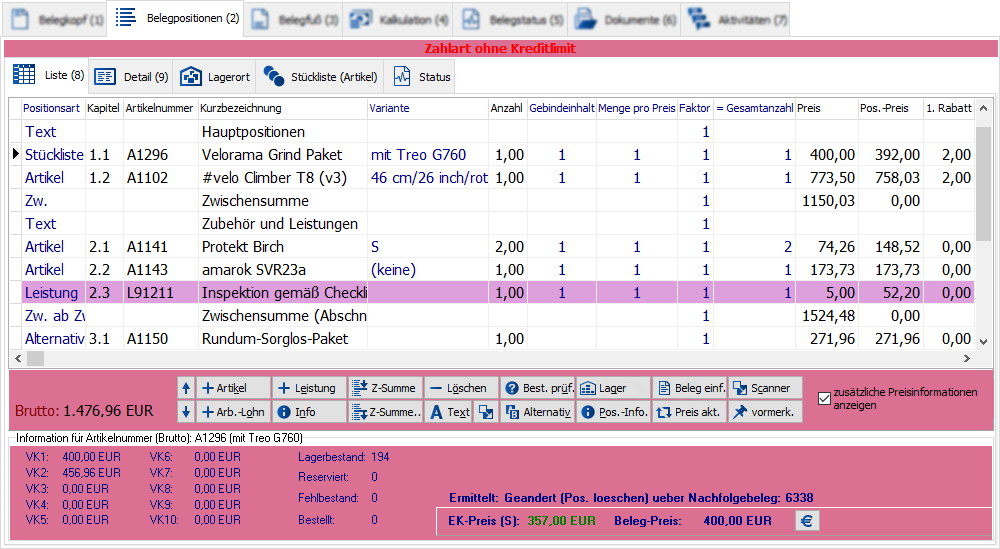Click the Zwischensumme (Abschn row
This screenshot has height=549, width=1000.
[491, 316]
